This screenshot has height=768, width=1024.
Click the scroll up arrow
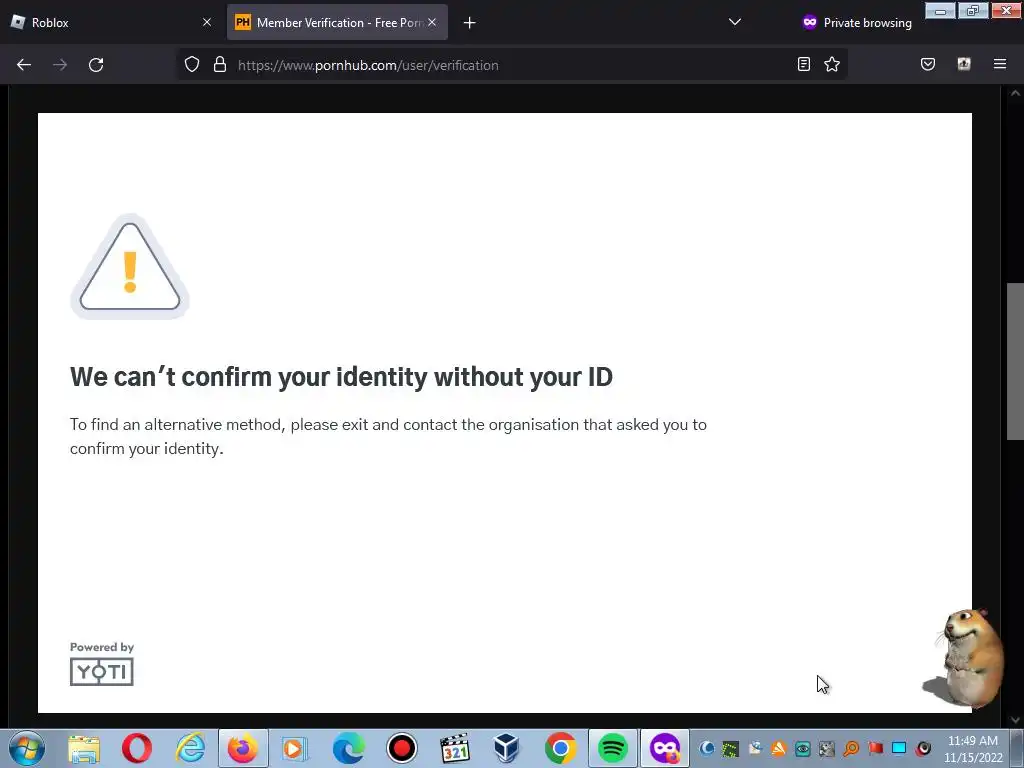tap(1015, 93)
